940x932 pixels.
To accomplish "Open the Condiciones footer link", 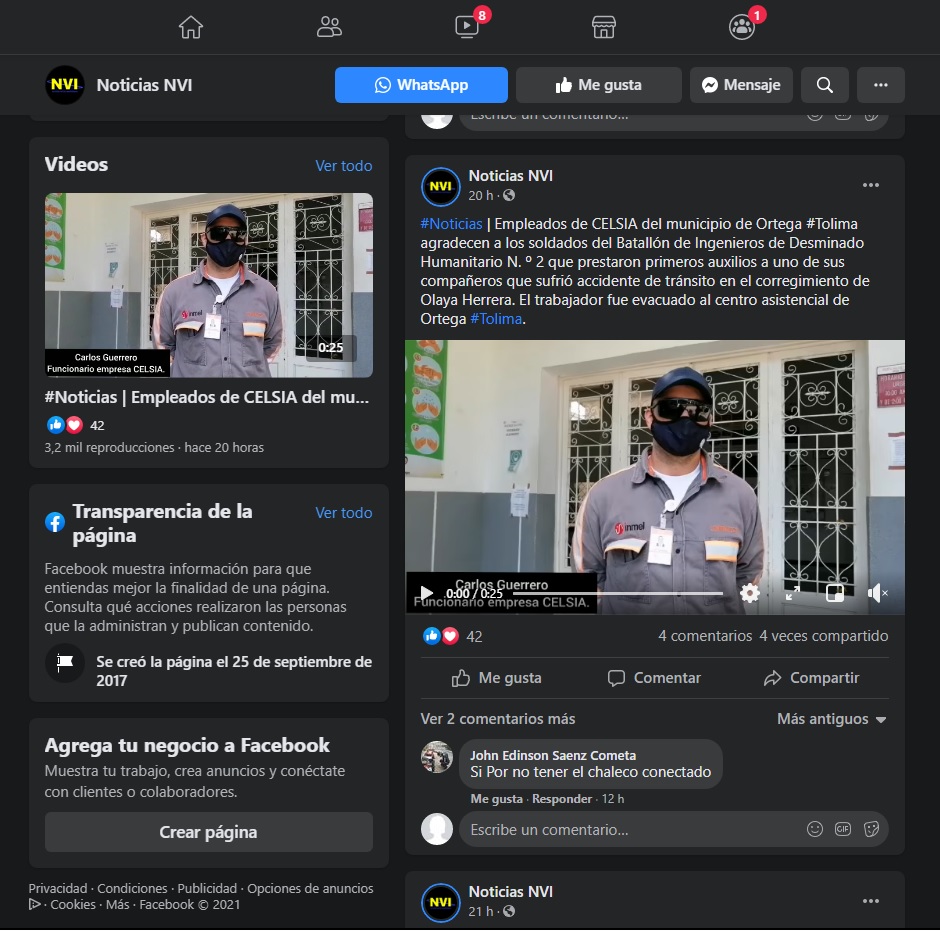I will [132, 888].
